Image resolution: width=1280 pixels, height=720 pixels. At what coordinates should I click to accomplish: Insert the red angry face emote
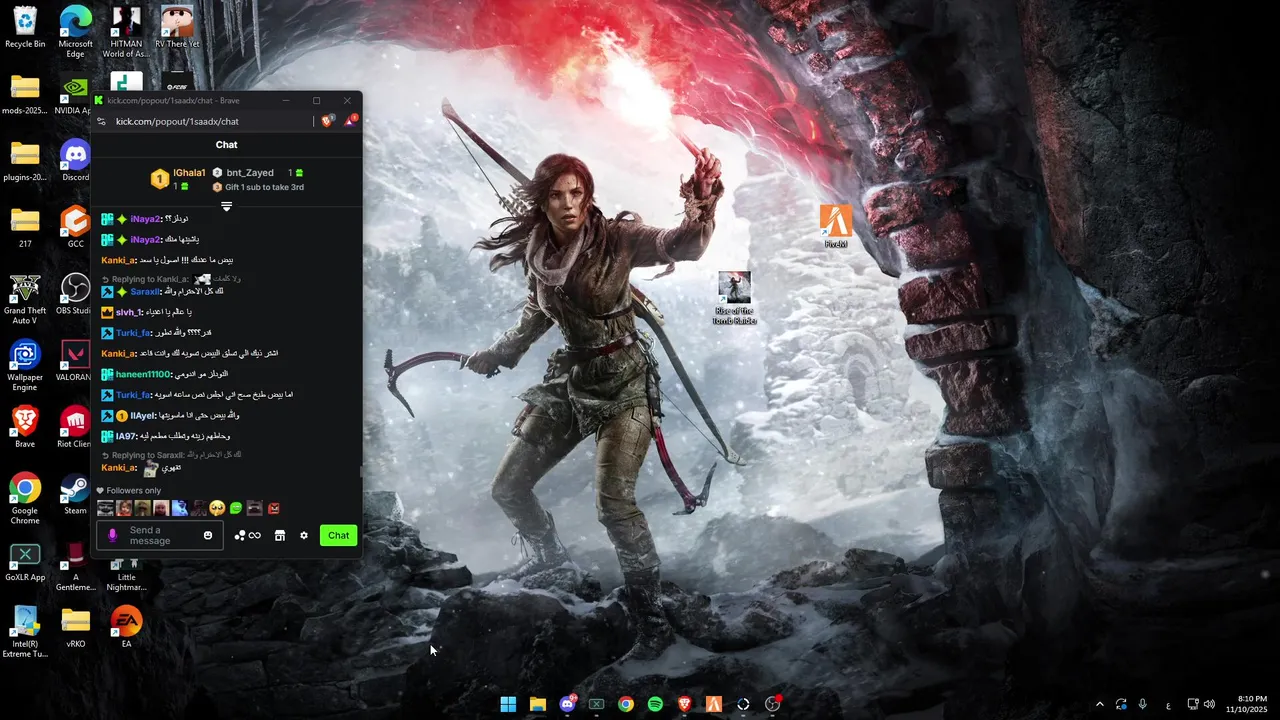273,508
